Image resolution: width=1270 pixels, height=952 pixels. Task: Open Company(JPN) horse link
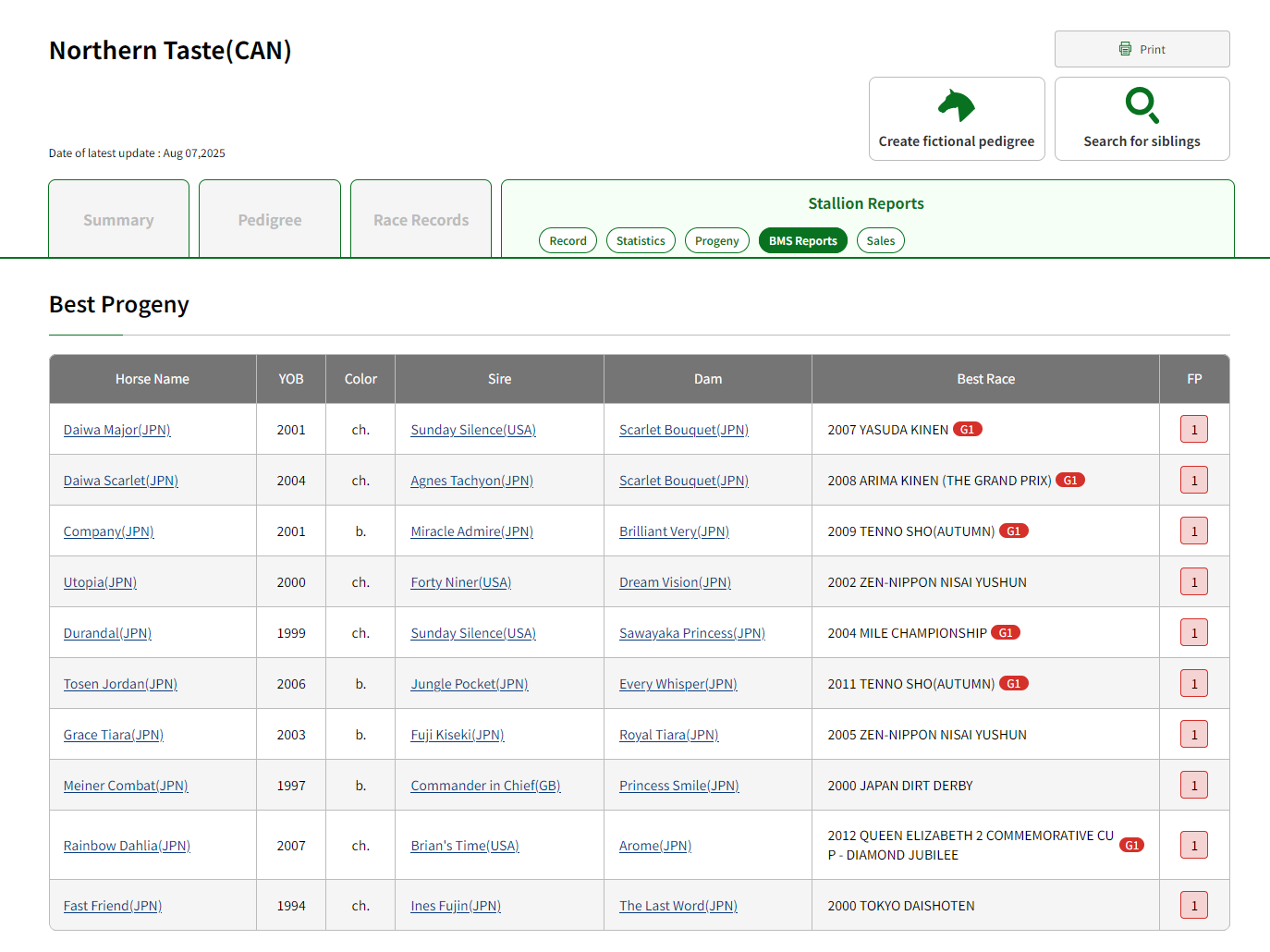109,531
